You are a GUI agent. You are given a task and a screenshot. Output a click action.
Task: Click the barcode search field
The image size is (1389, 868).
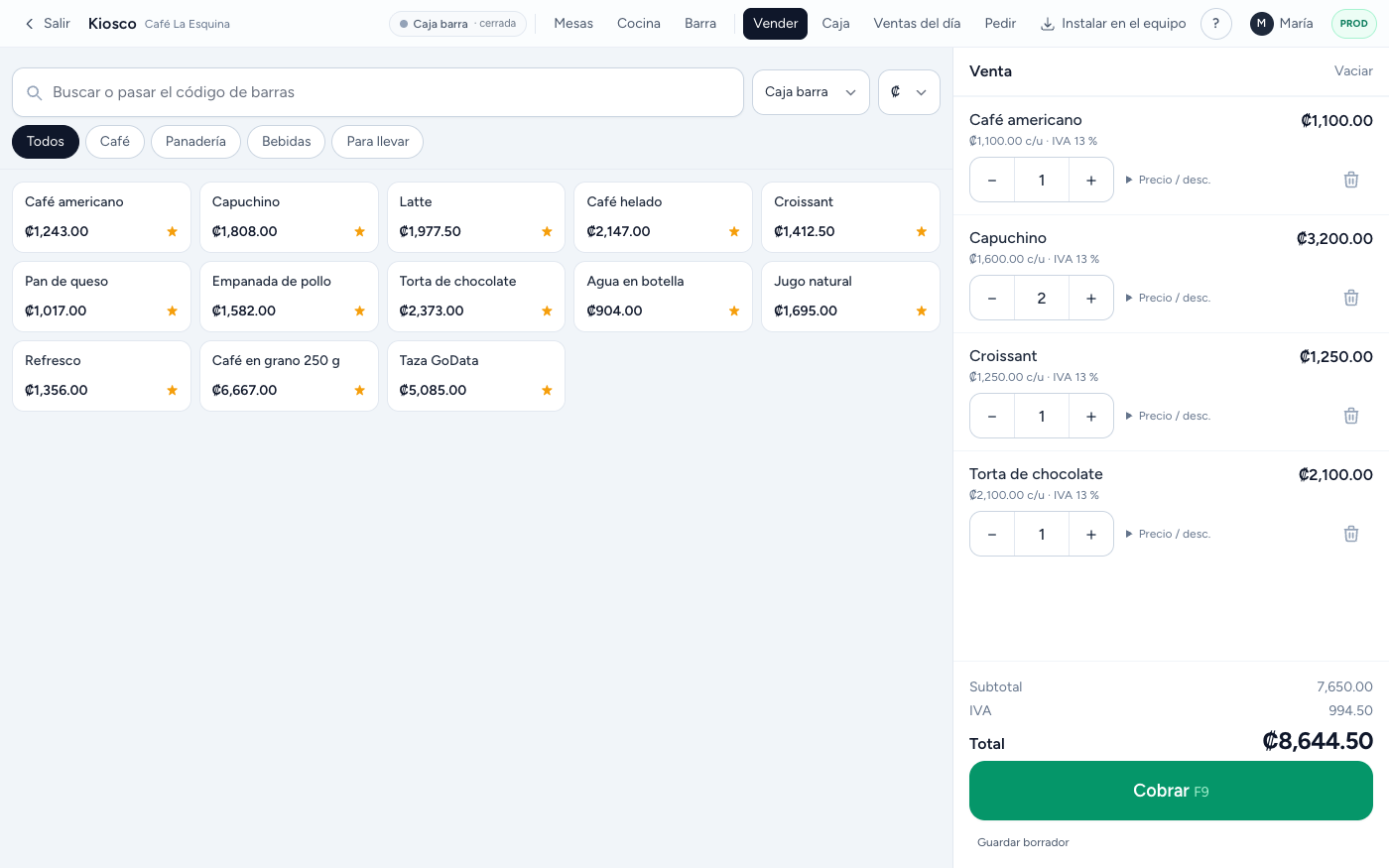click(378, 92)
